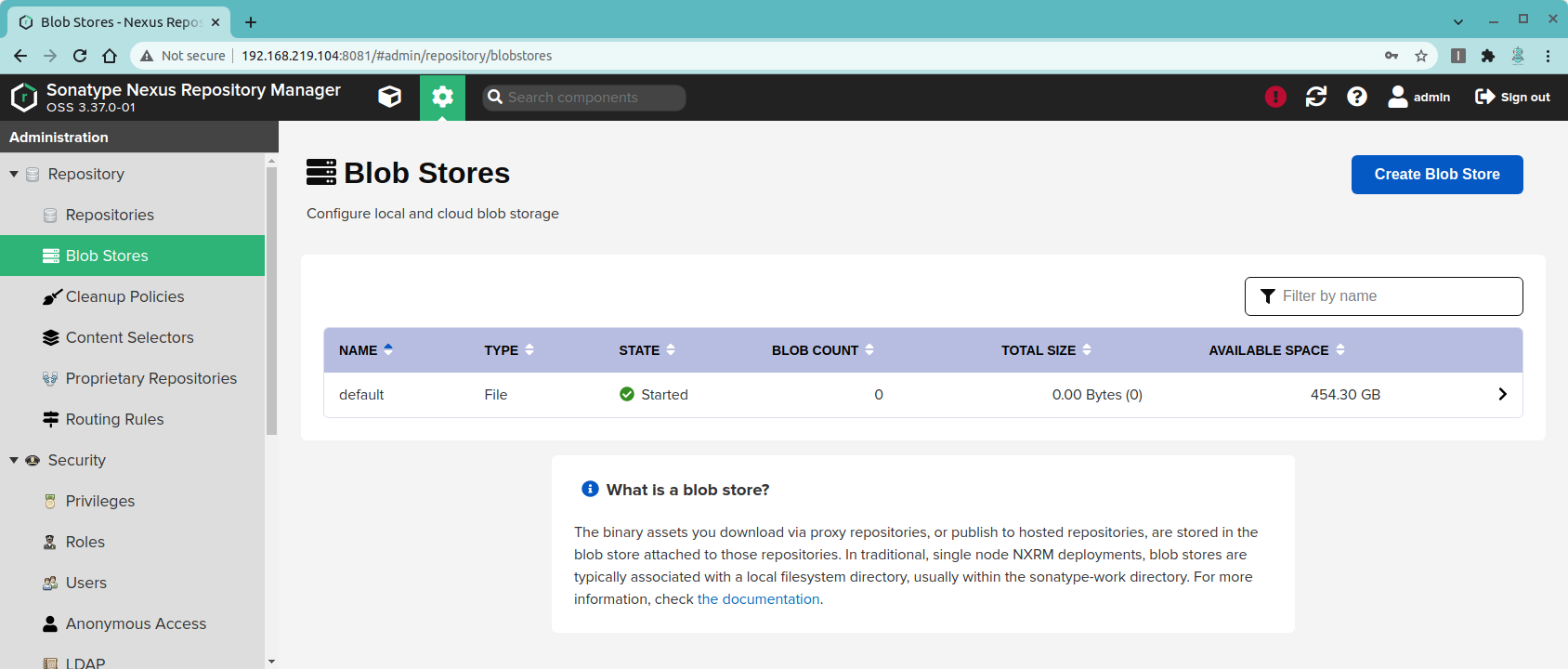Viewport: 1568px width, 669px height.
Task: Click the Anonymous Access person icon
Action: tap(50, 624)
